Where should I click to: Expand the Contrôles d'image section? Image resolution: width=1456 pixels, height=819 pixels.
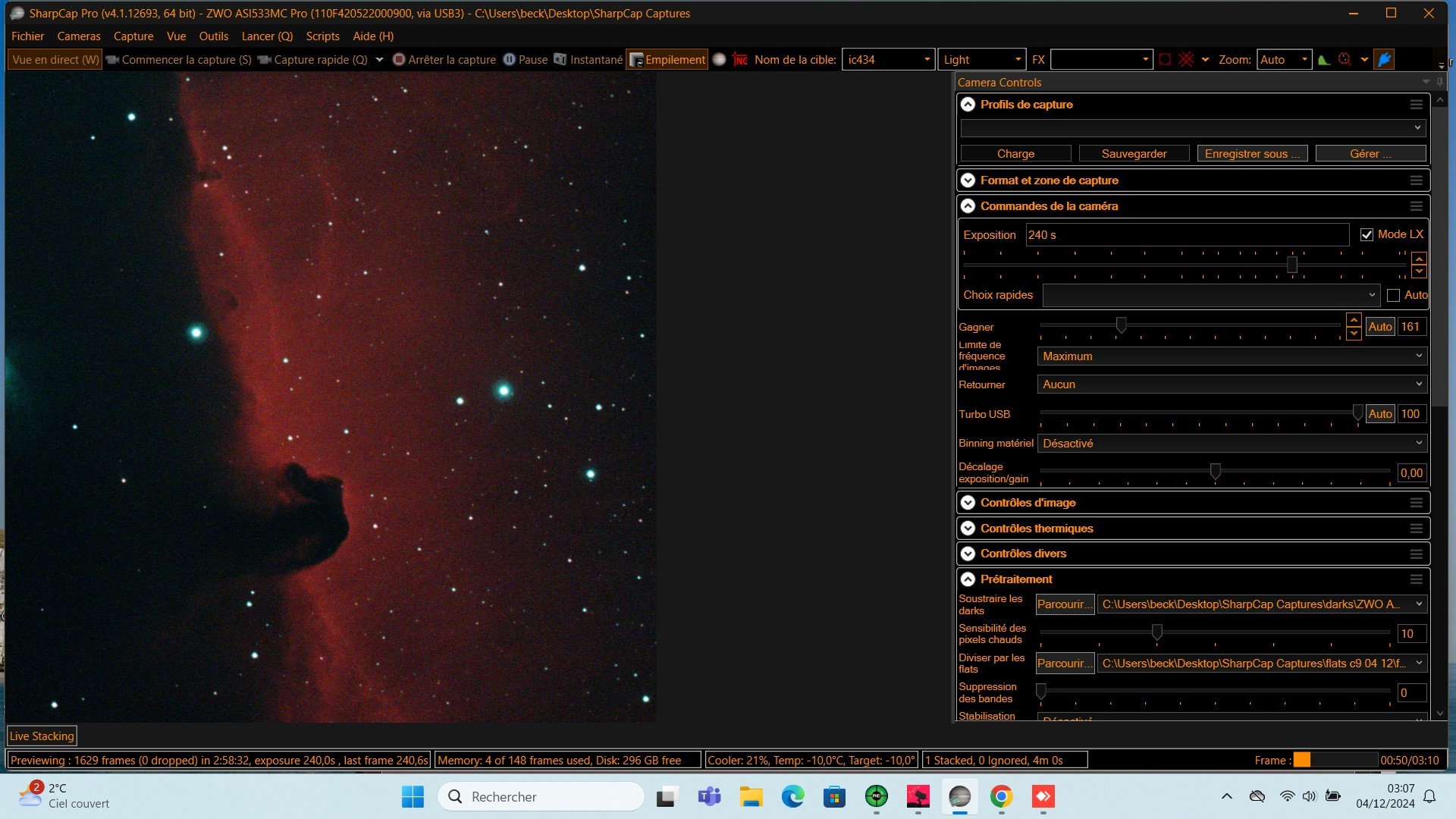968,503
